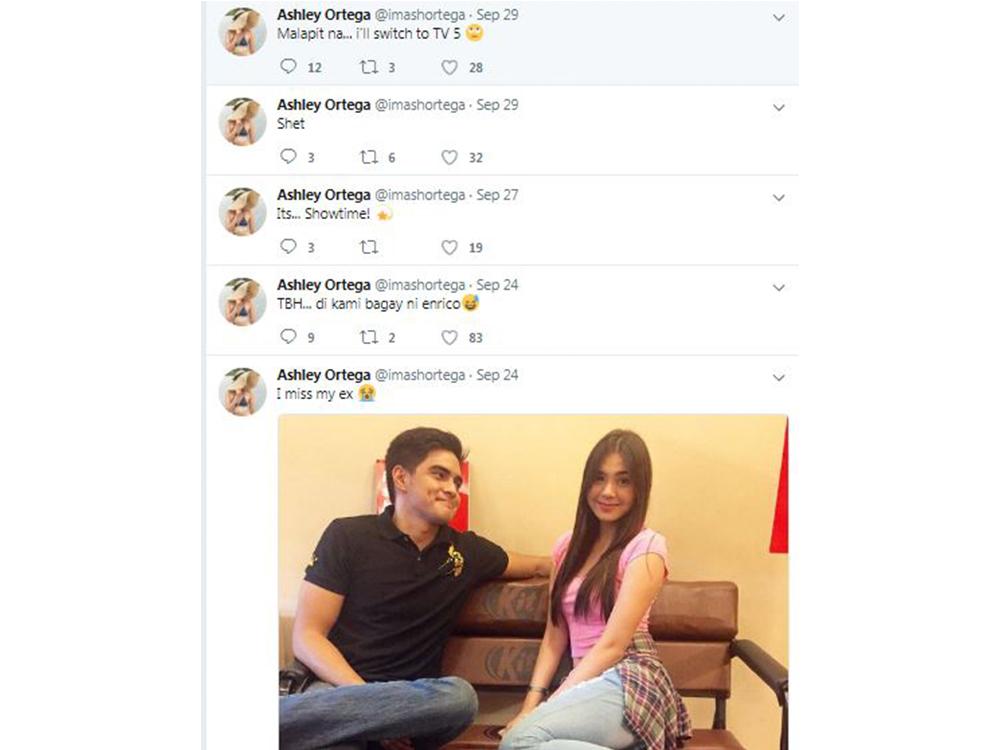Reply to the "Shet" tweet

[288, 157]
